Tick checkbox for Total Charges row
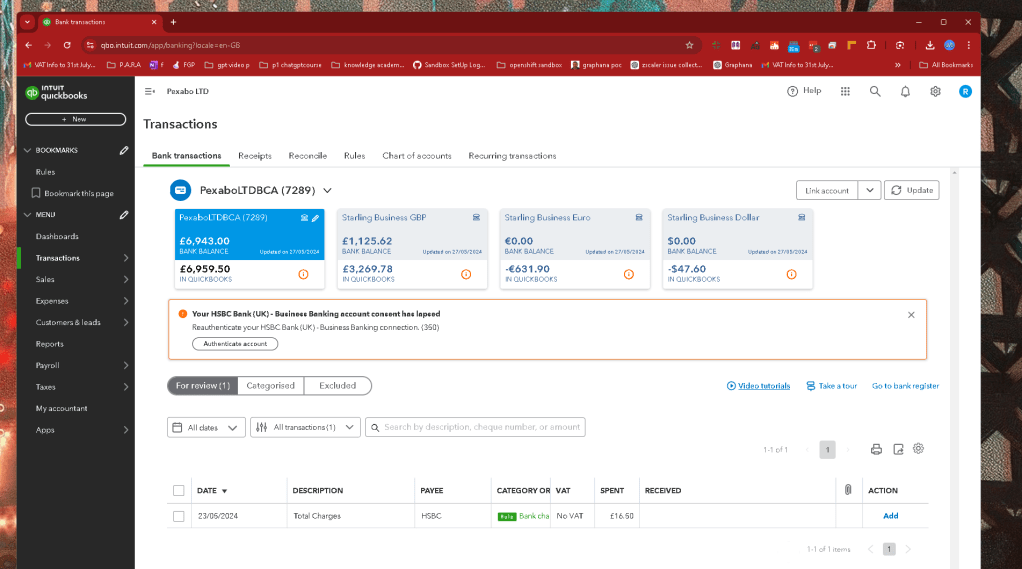This screenshot has width=1022, height=569. tap(179, 516)
